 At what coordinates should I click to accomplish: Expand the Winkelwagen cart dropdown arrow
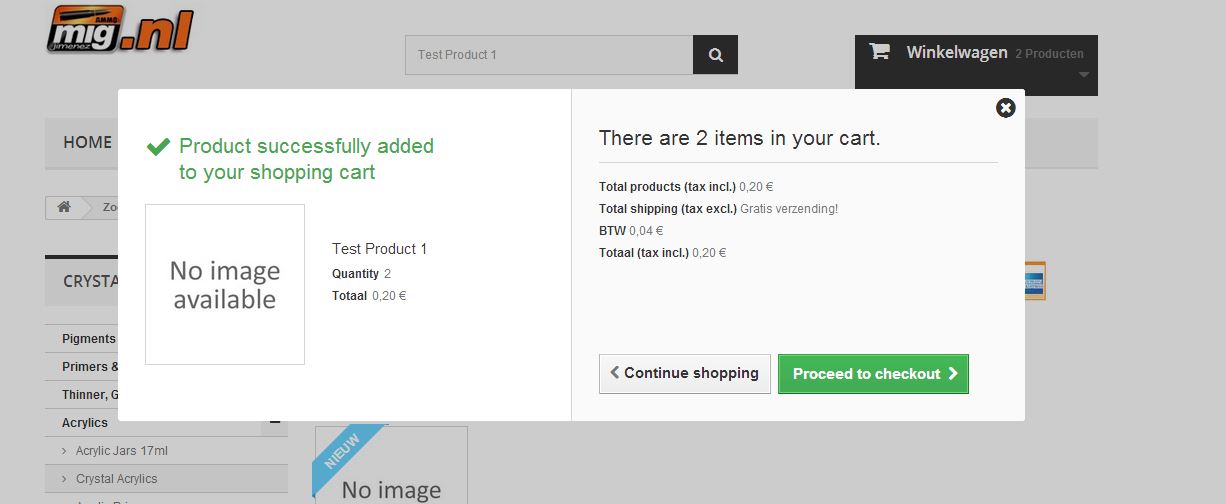[x=1083, y=75]
